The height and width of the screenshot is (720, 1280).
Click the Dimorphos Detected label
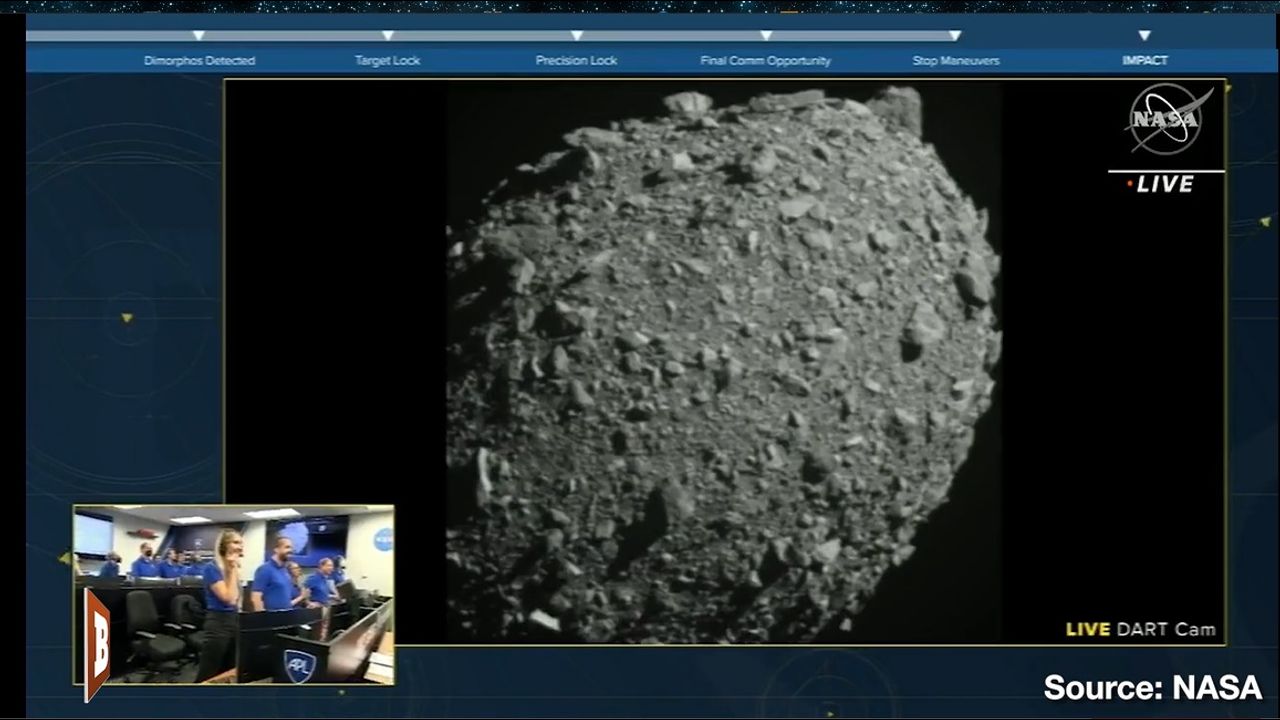[x=199, y=61]
